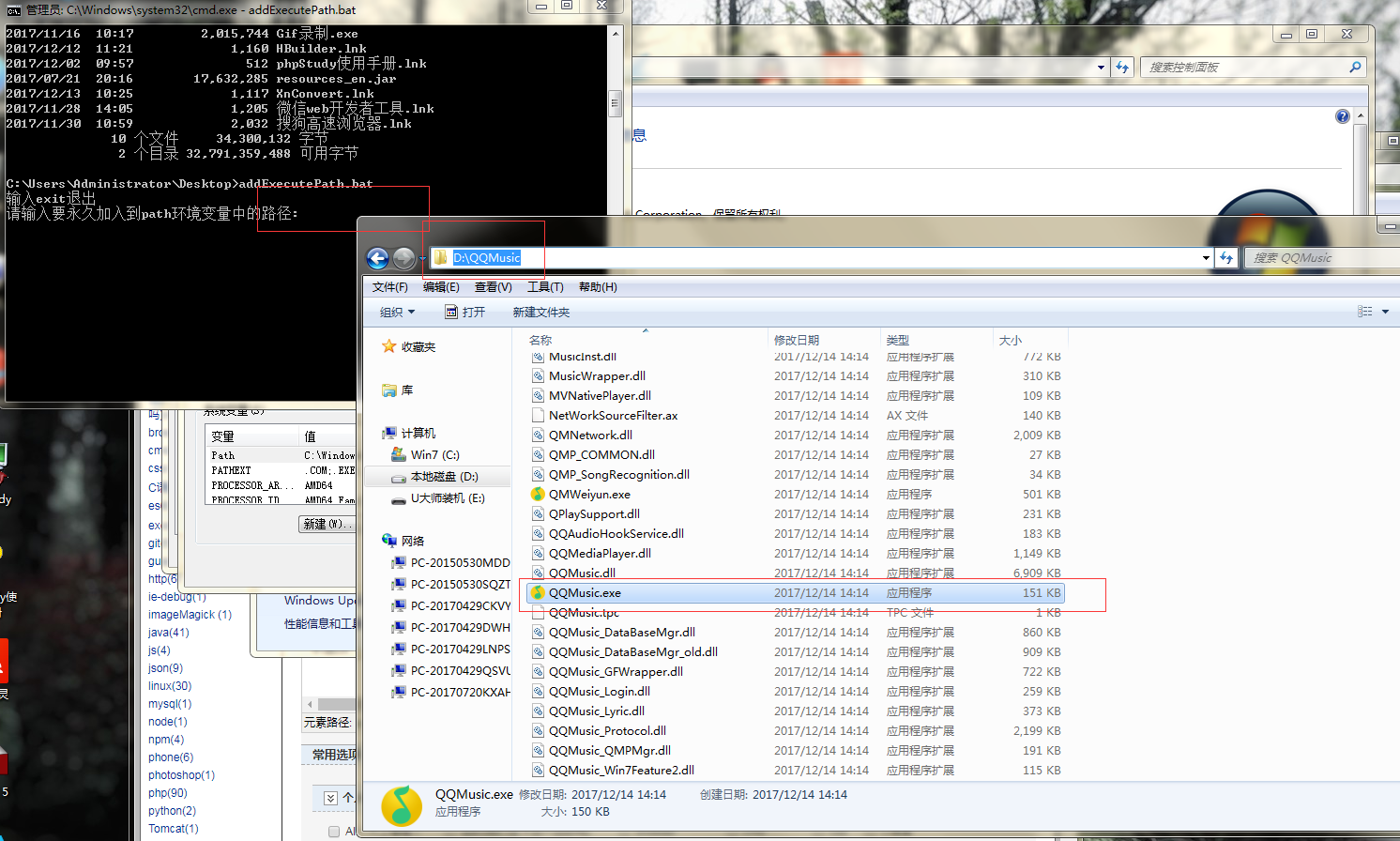Click the Forward arrow in Explorer window

pyautogui.click(x=403, y=258)
